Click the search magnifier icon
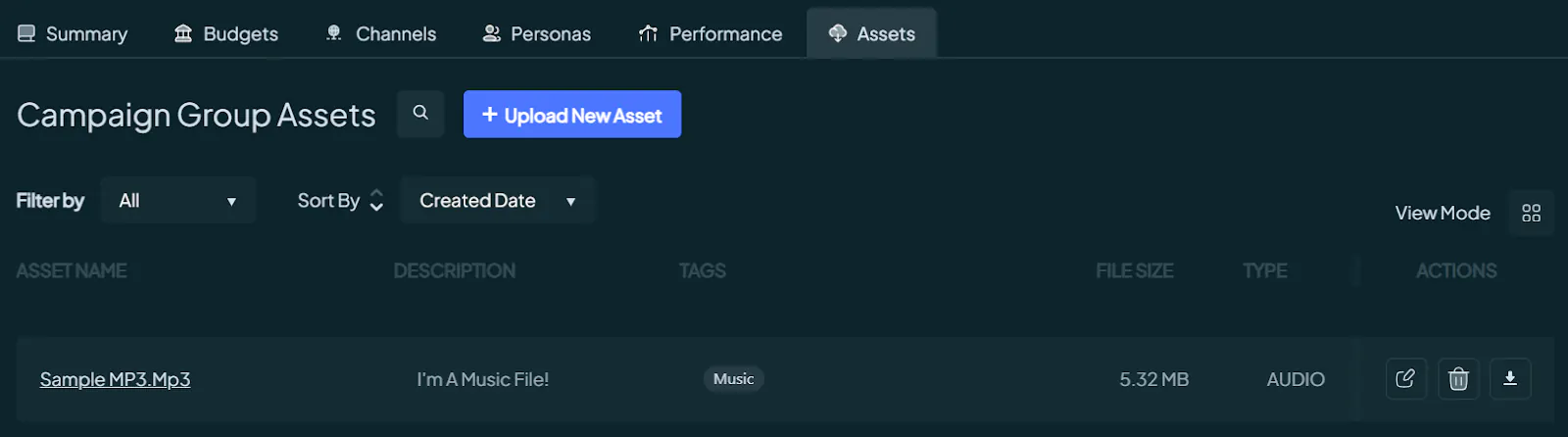This screenshot has width=1568, height=437. [420, 114]
